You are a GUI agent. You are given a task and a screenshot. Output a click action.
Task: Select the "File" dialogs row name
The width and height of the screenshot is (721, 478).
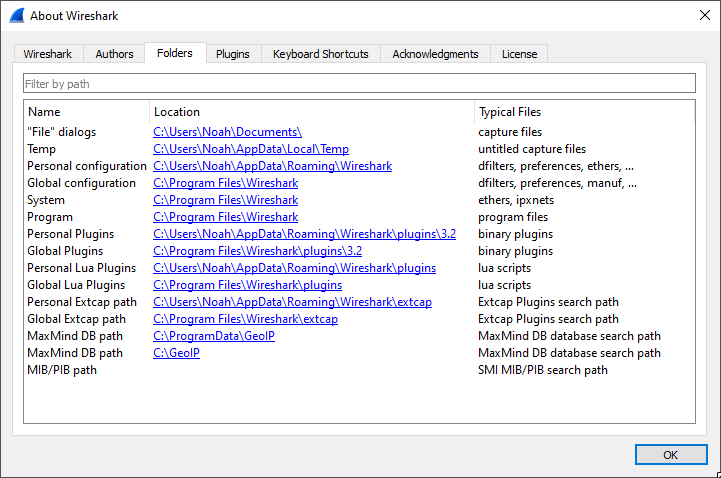click(x=62, y=132)
